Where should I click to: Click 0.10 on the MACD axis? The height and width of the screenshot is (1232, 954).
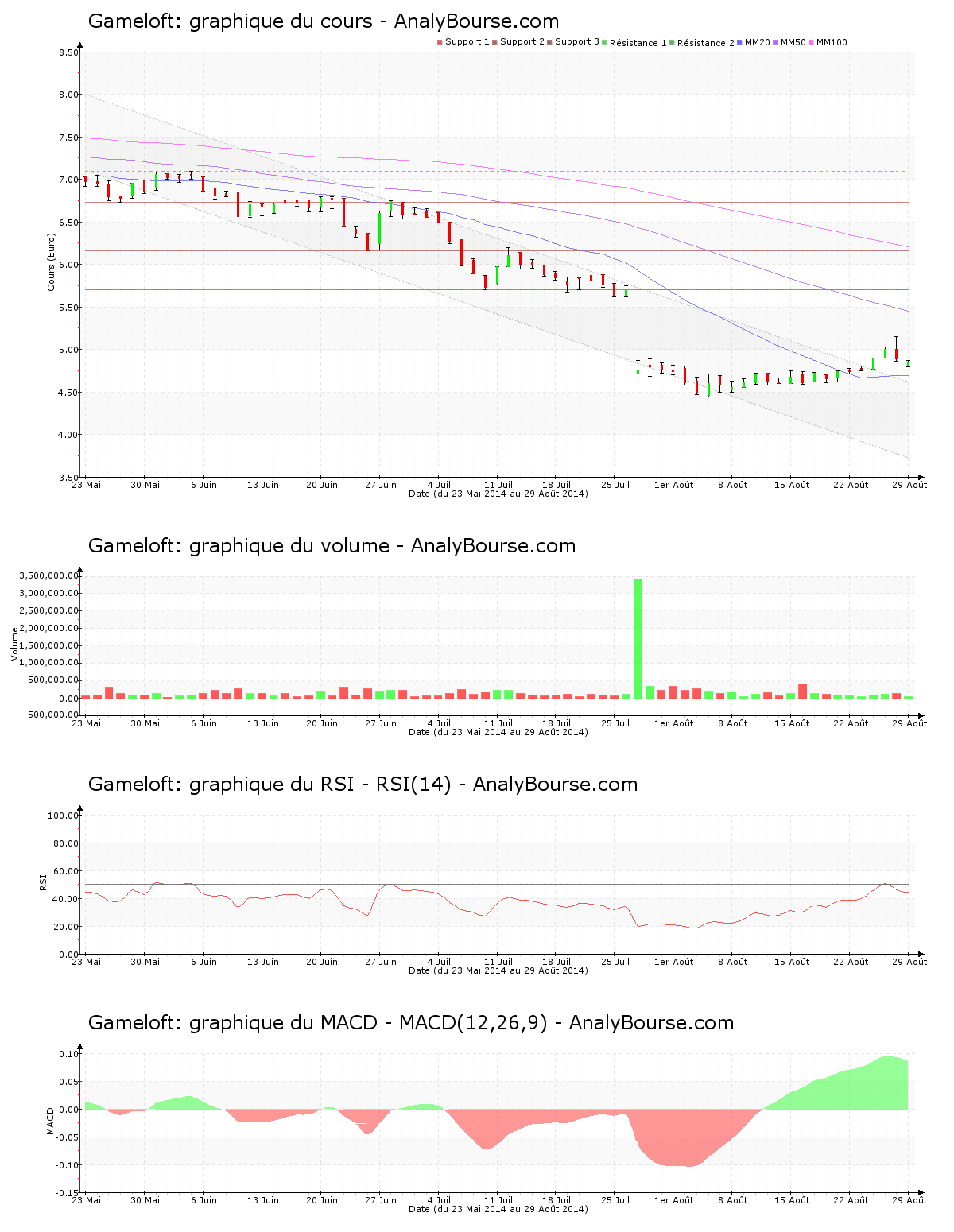(x=69, y=1054)
